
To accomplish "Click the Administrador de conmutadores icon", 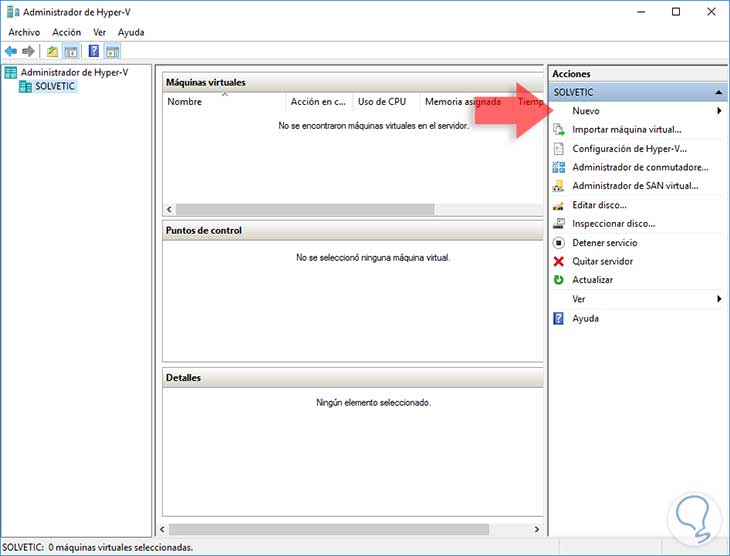I will (559, 167).
